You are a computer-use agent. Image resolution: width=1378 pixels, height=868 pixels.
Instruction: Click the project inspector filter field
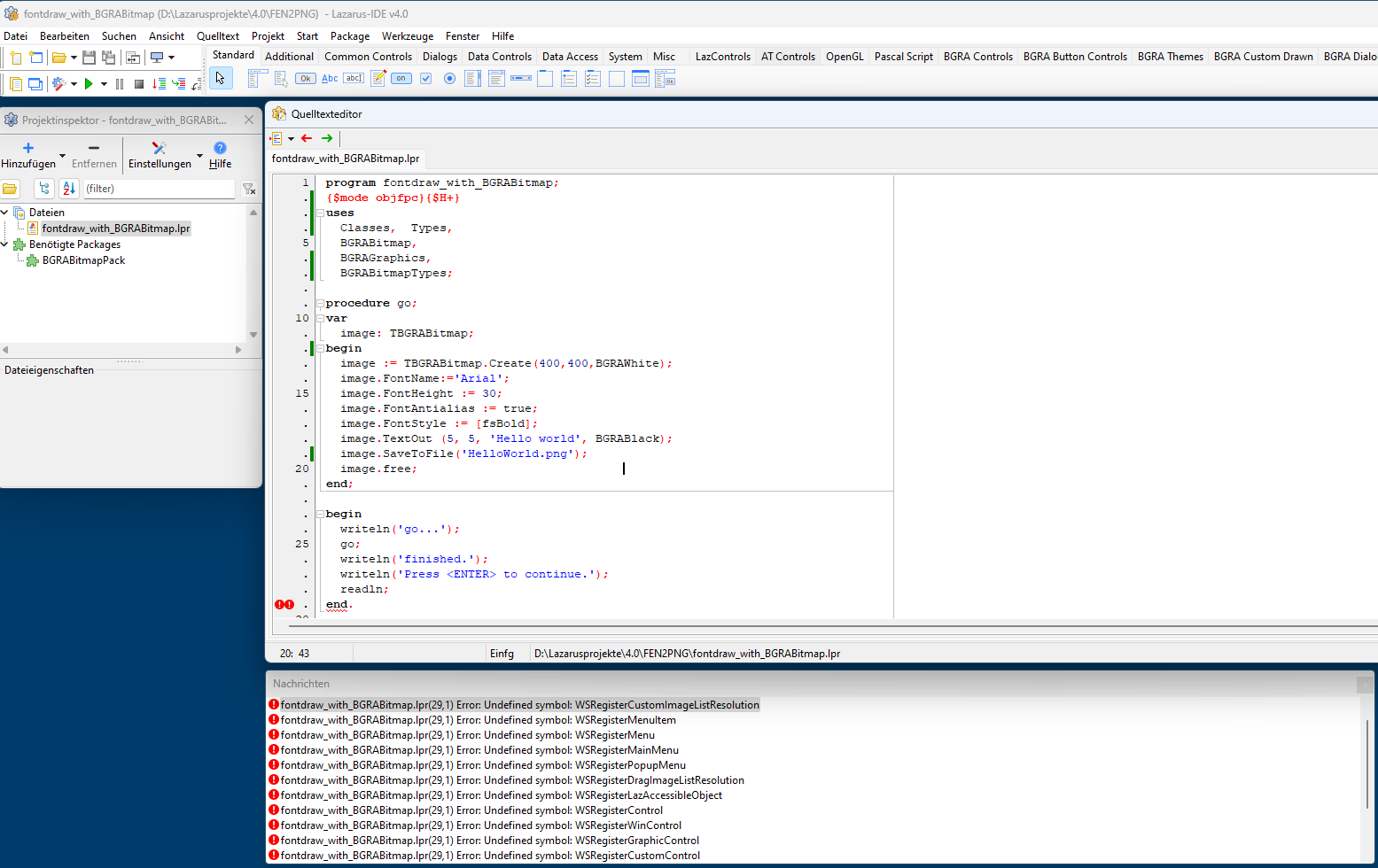pyautogui.click(x=158, y=189)
